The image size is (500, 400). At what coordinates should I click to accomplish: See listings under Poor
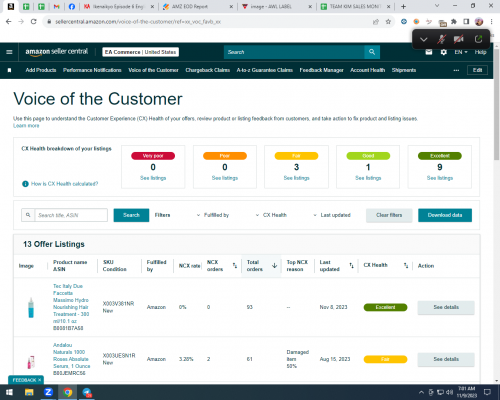pyautogui.click(x=225, y=178)
